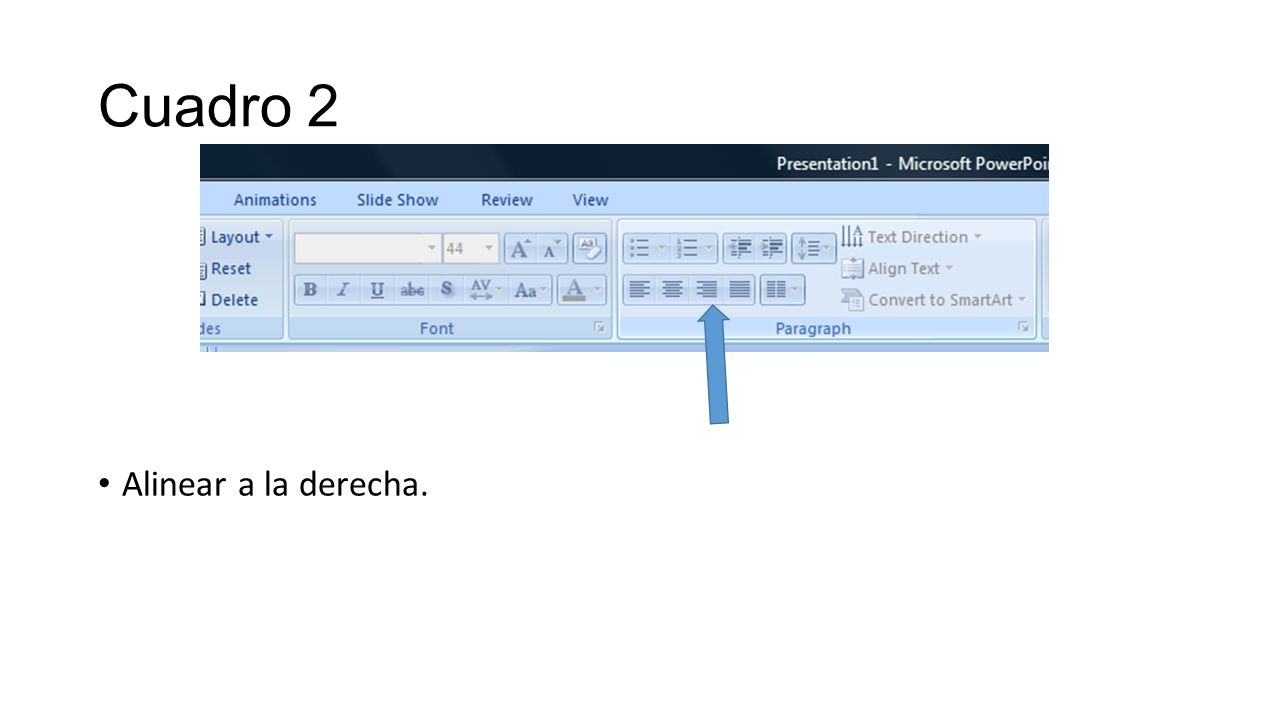Apply Italic text formatting

(x=343, y=290)
